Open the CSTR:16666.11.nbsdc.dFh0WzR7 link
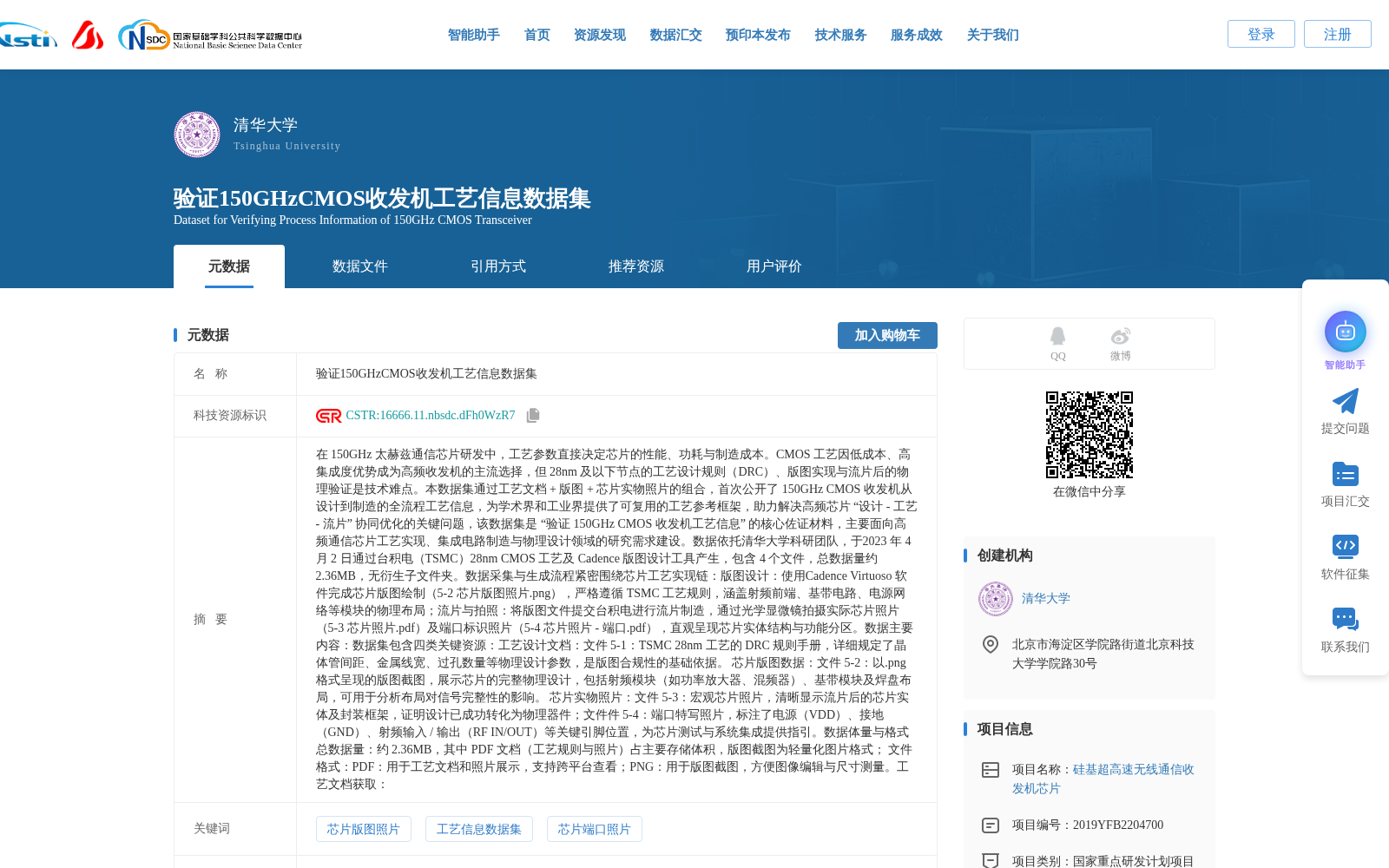 [431, 416]
